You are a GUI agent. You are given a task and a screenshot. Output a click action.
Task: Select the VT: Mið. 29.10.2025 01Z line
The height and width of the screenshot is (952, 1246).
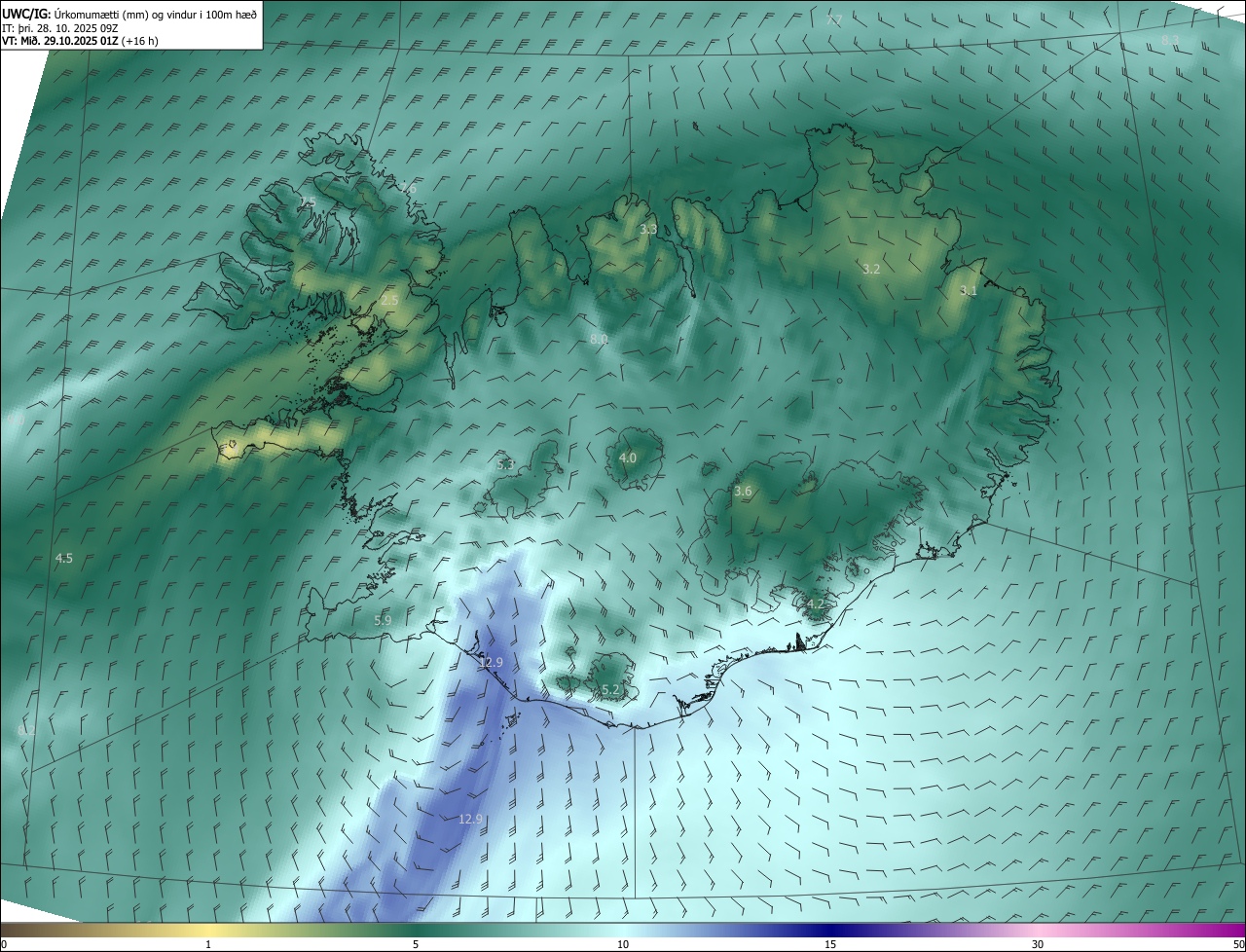click(x=60, y=40)
